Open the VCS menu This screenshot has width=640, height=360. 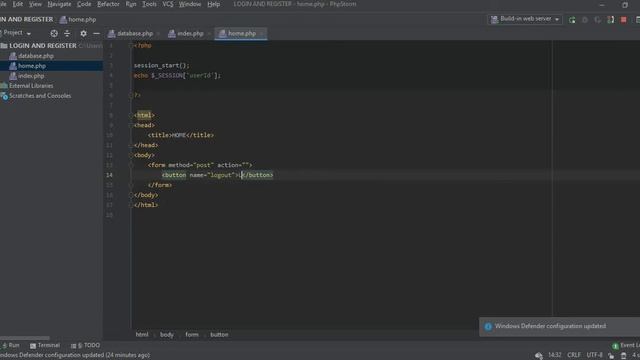168,4
